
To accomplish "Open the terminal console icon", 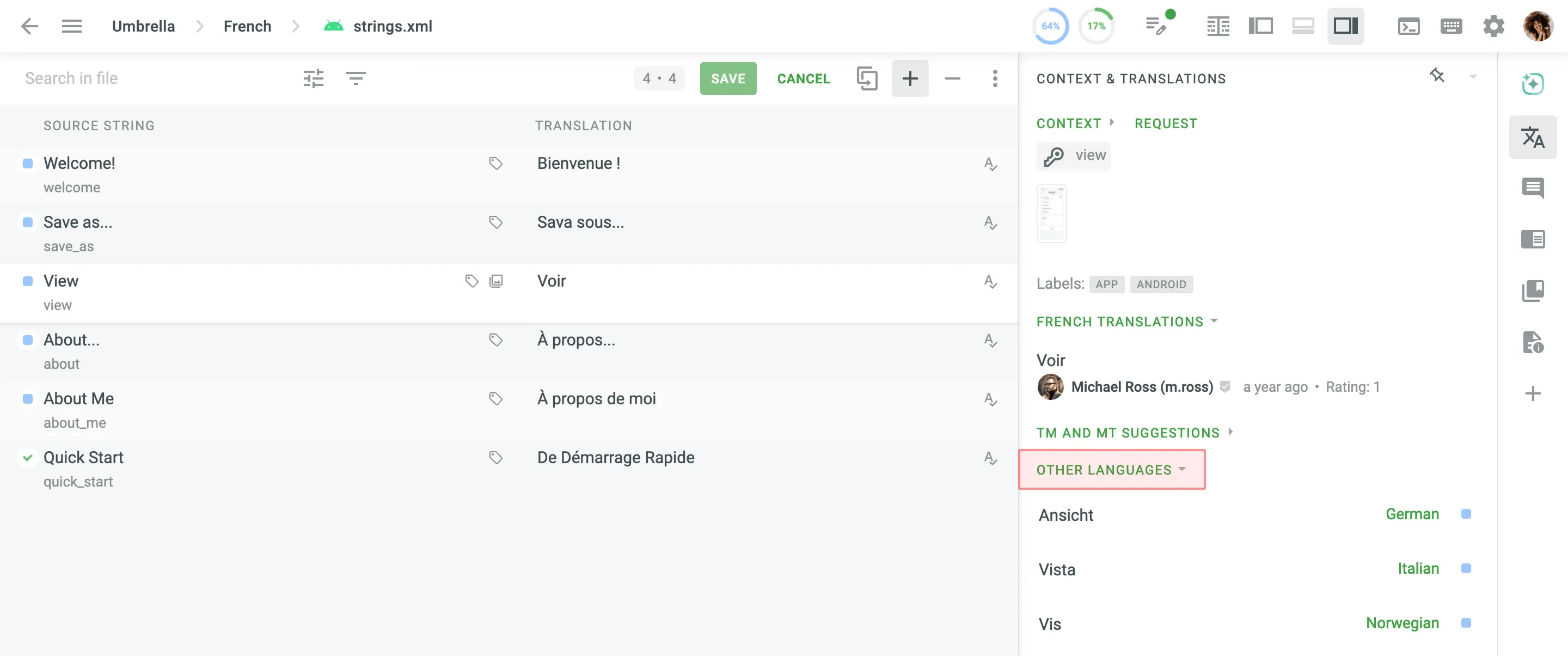I will click(1408, 26).
